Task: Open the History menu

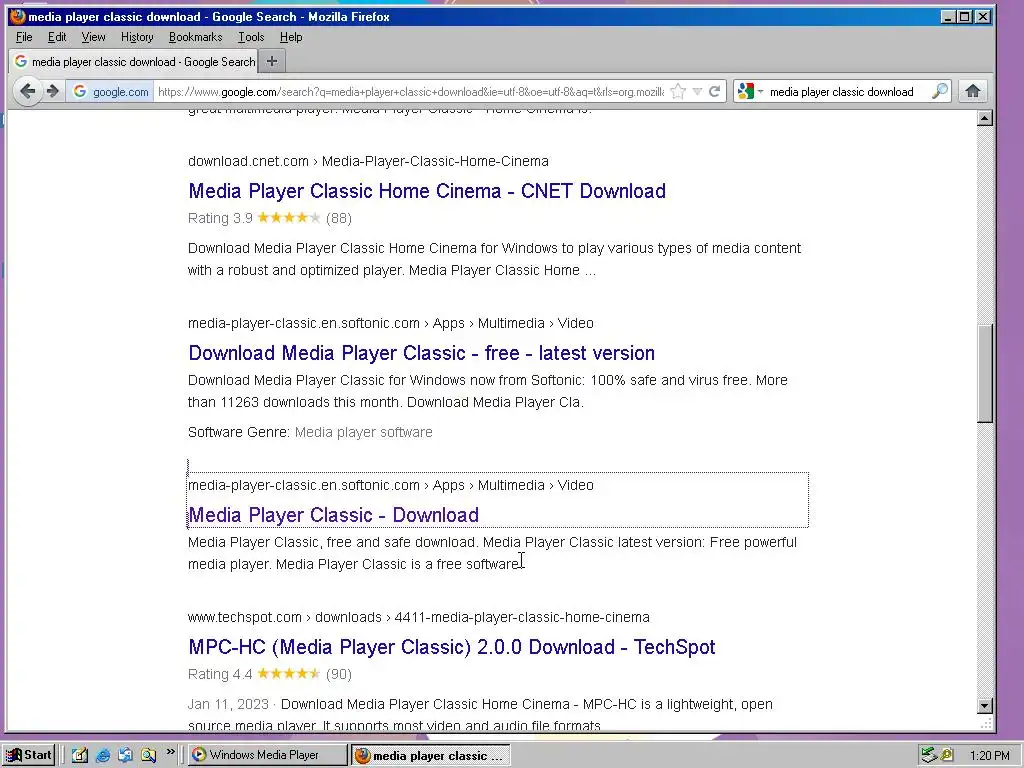Action: coord(137,37)
